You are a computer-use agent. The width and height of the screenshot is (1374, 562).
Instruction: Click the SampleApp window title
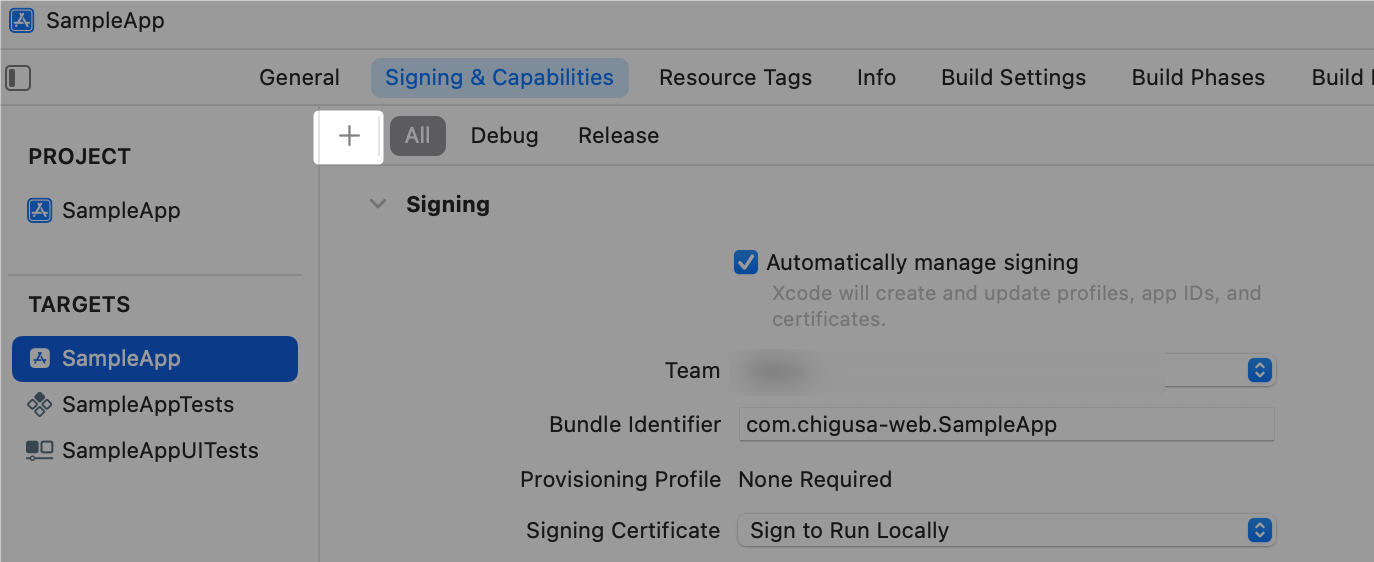click(105, 21)
